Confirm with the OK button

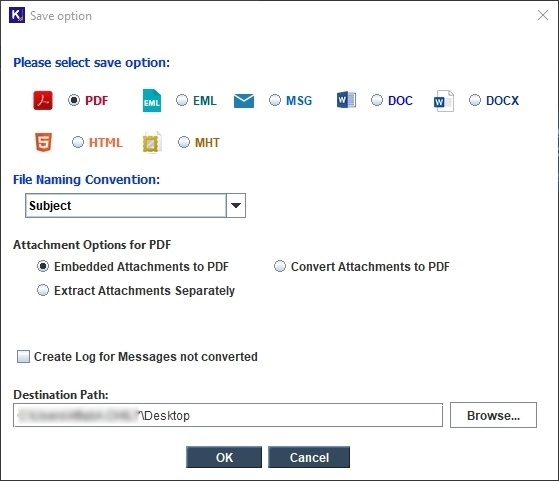tap(224, 457)
